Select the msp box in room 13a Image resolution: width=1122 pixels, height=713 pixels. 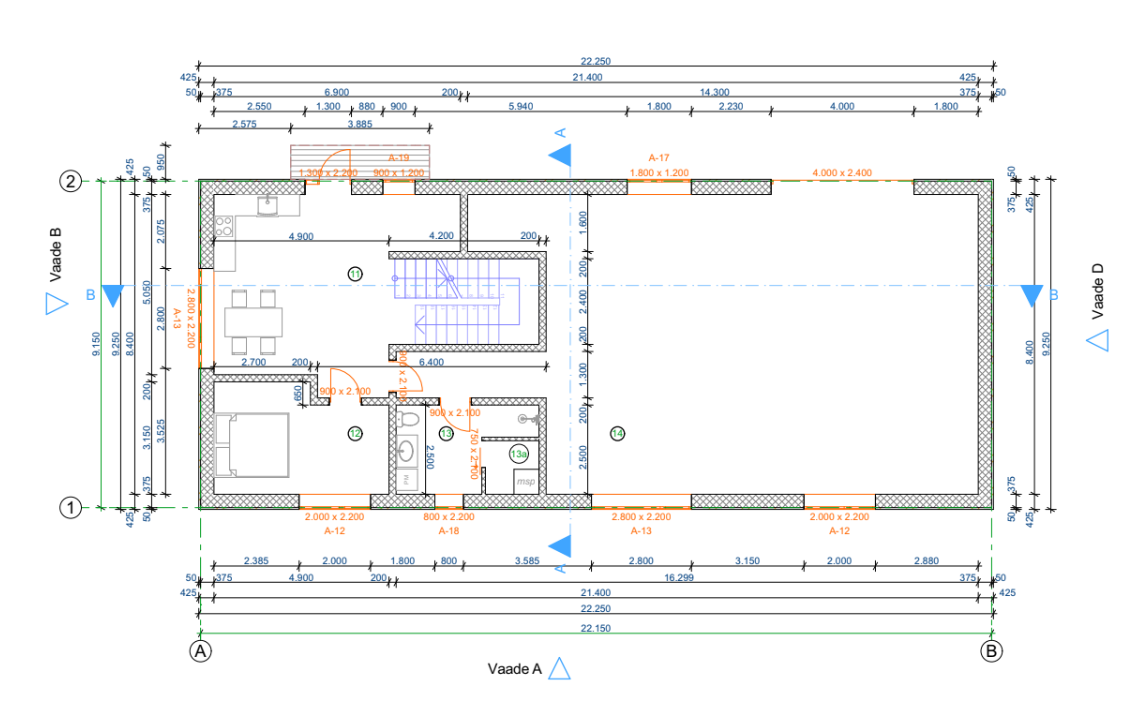pos(526,482)
